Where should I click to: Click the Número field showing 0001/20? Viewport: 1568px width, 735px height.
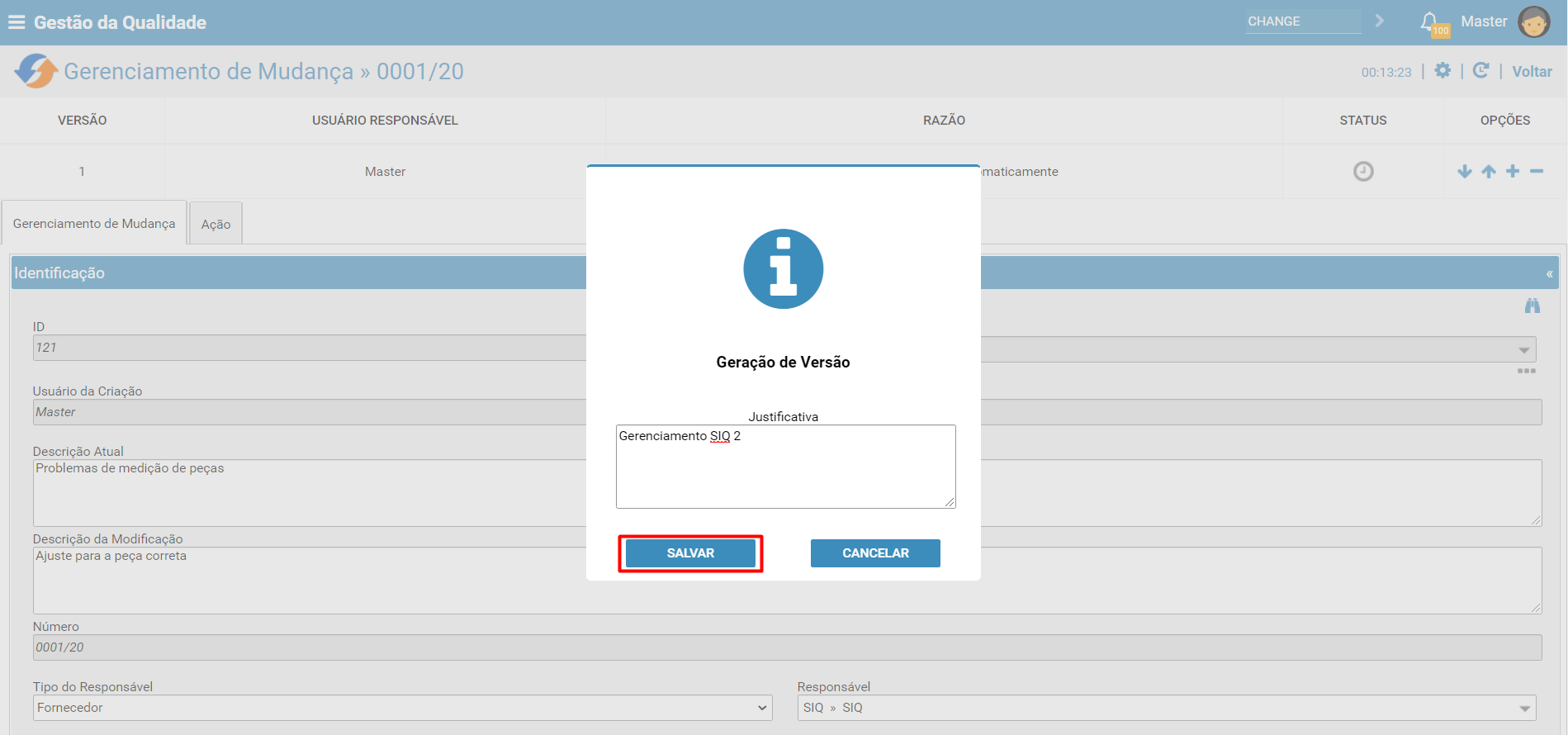787,647
